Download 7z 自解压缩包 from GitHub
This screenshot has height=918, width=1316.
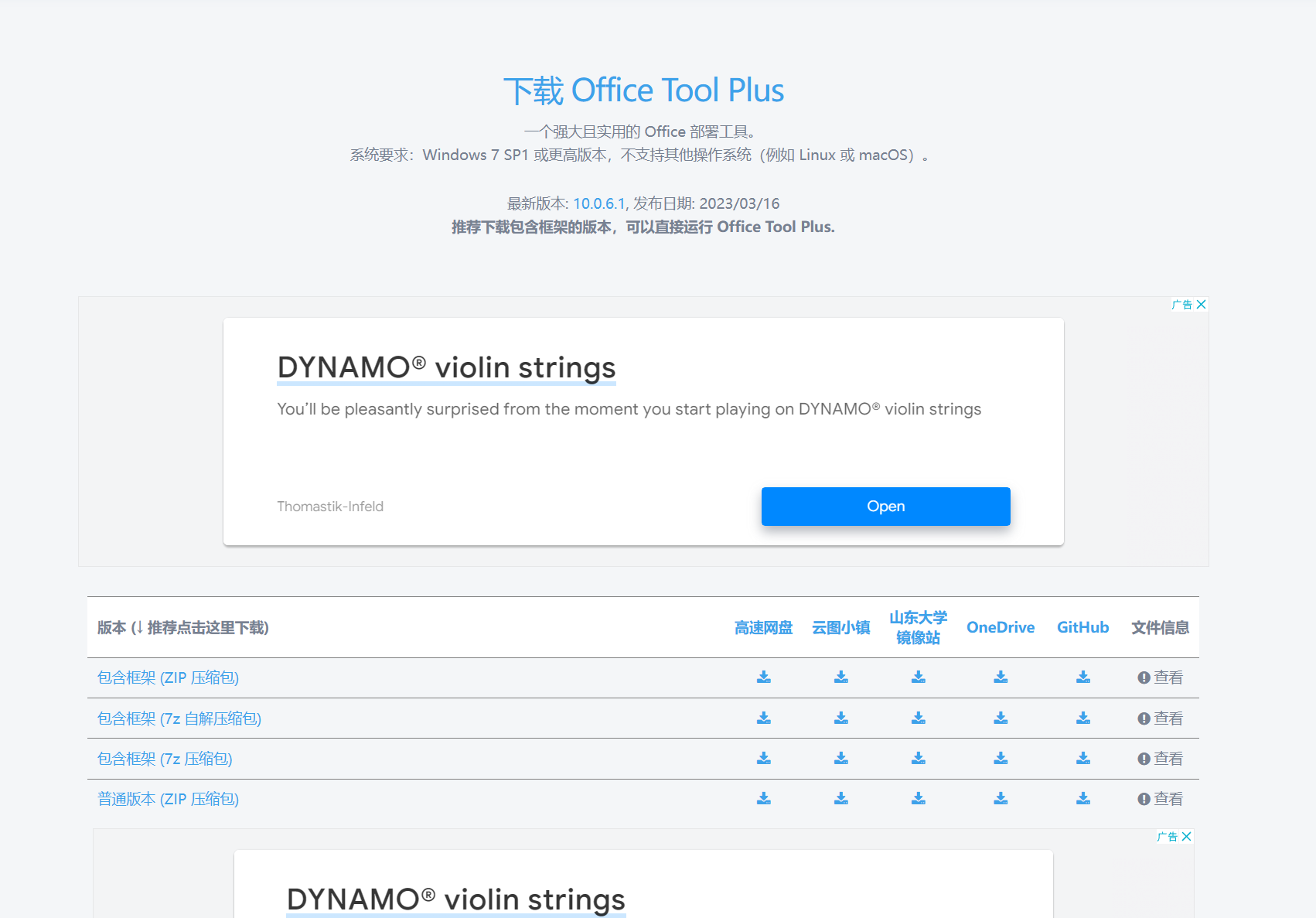pos(1083,718)
